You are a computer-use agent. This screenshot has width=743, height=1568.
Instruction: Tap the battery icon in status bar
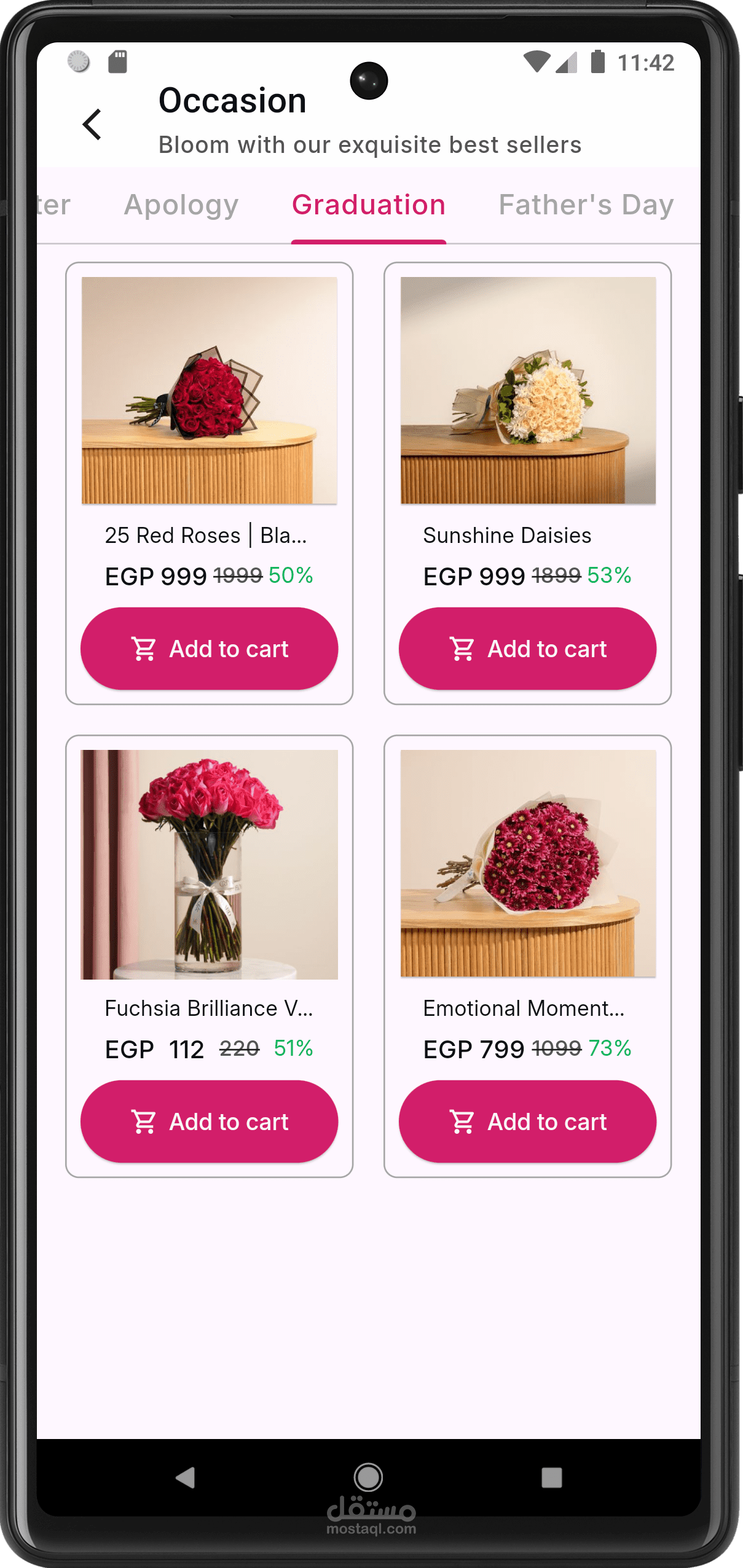(x=597, y=61)
